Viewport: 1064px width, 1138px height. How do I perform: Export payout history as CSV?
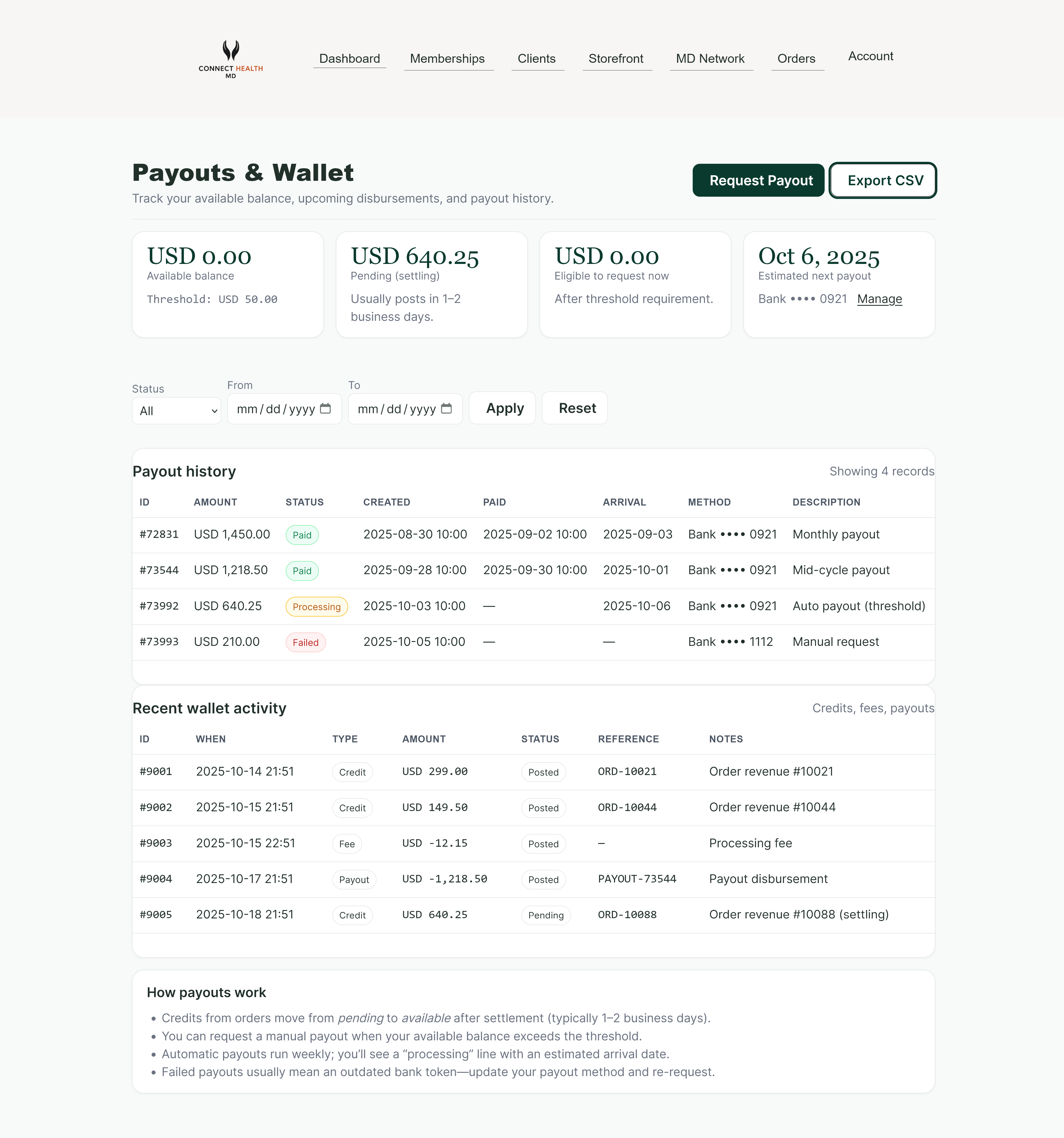[883, 180]
